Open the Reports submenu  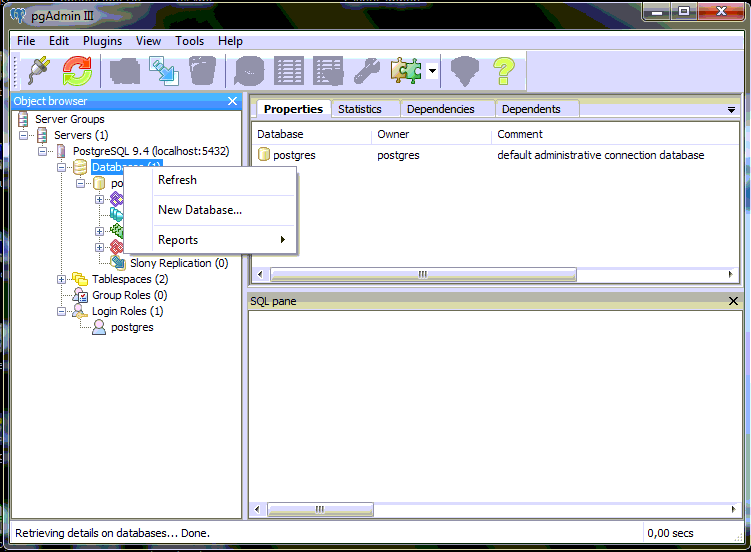coord(210,240)
